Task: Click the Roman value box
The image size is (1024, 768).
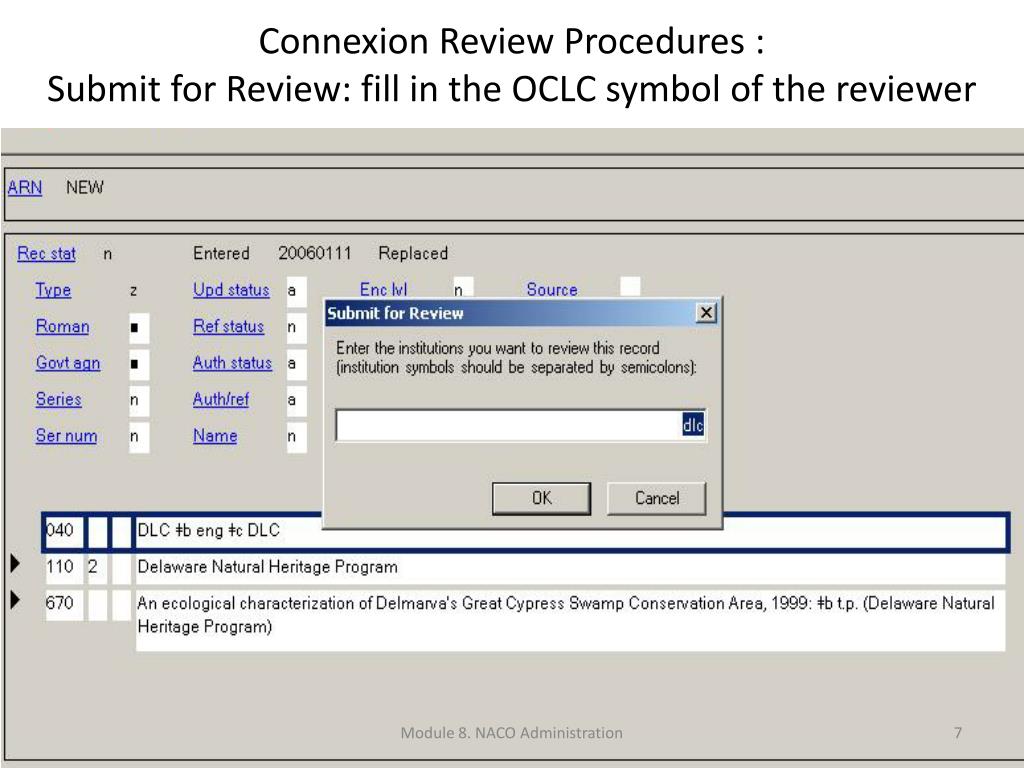Action: (139, 327)
